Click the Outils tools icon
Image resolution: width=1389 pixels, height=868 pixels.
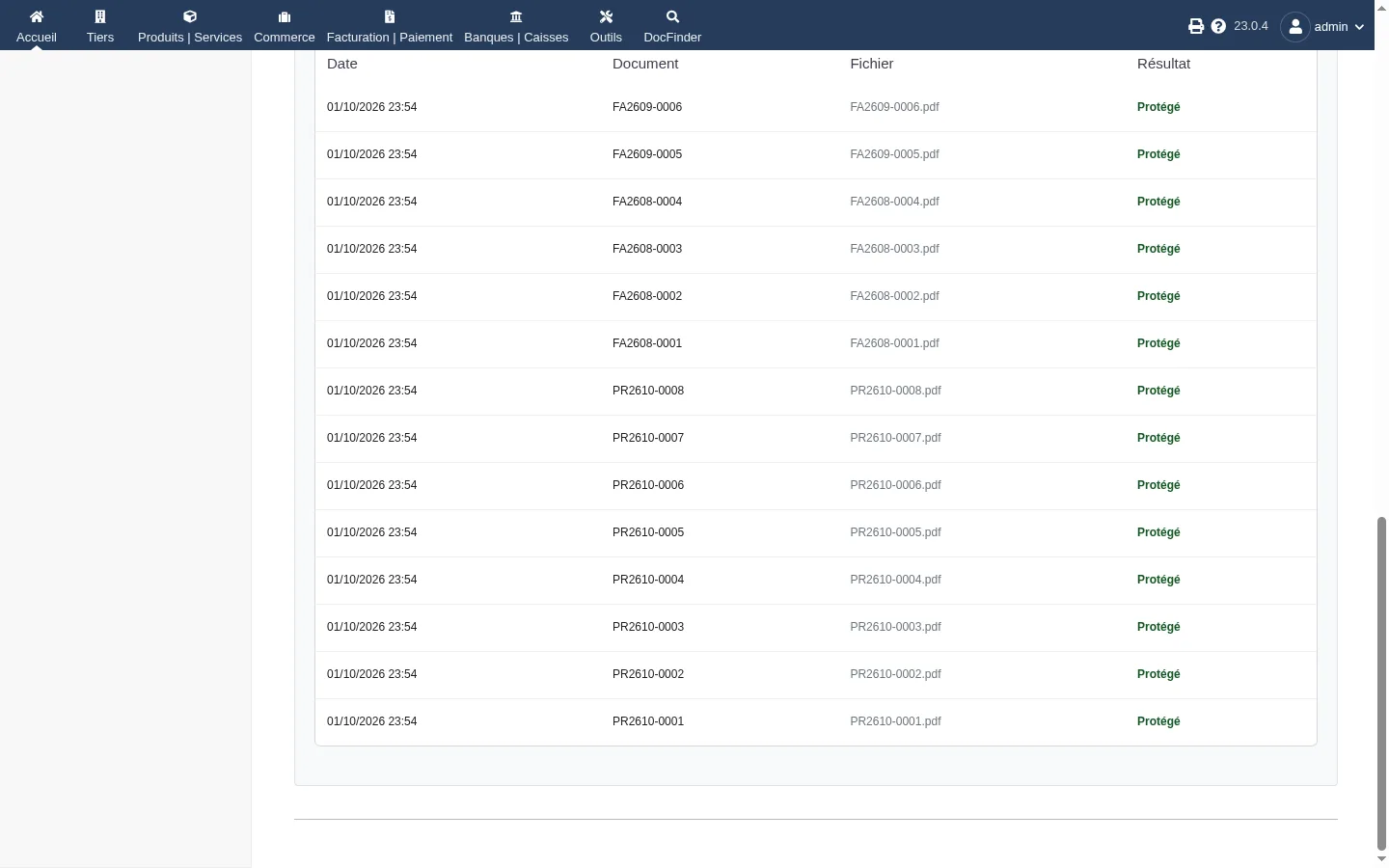pos(606,16)
